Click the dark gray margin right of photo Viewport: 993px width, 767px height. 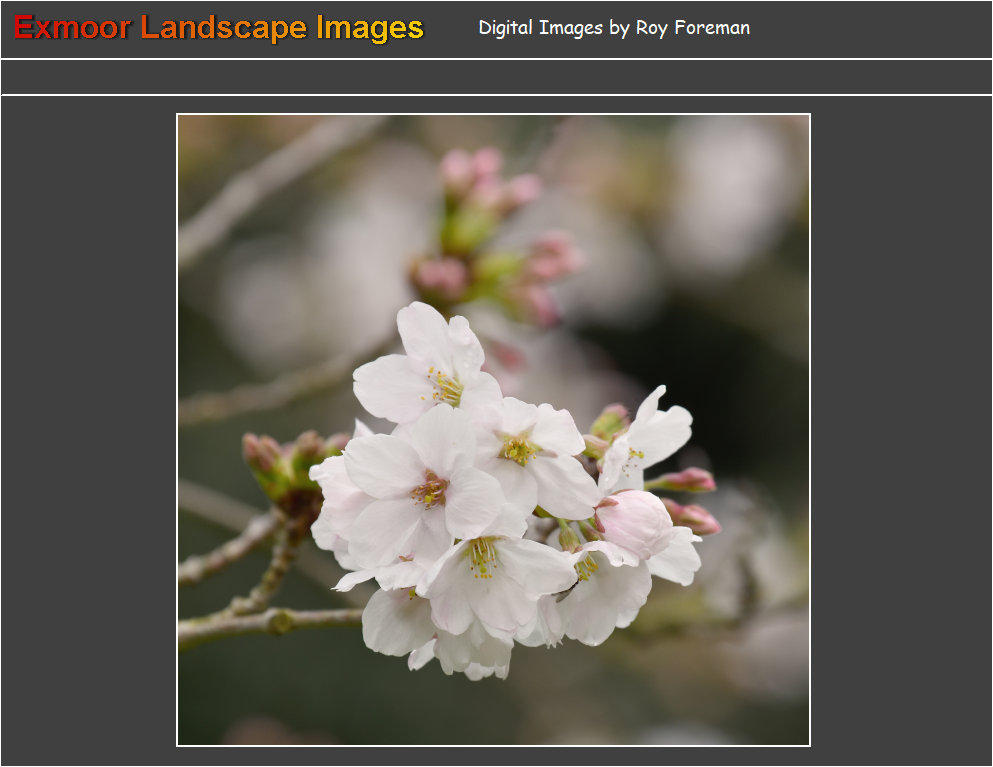tap(900, 430)
